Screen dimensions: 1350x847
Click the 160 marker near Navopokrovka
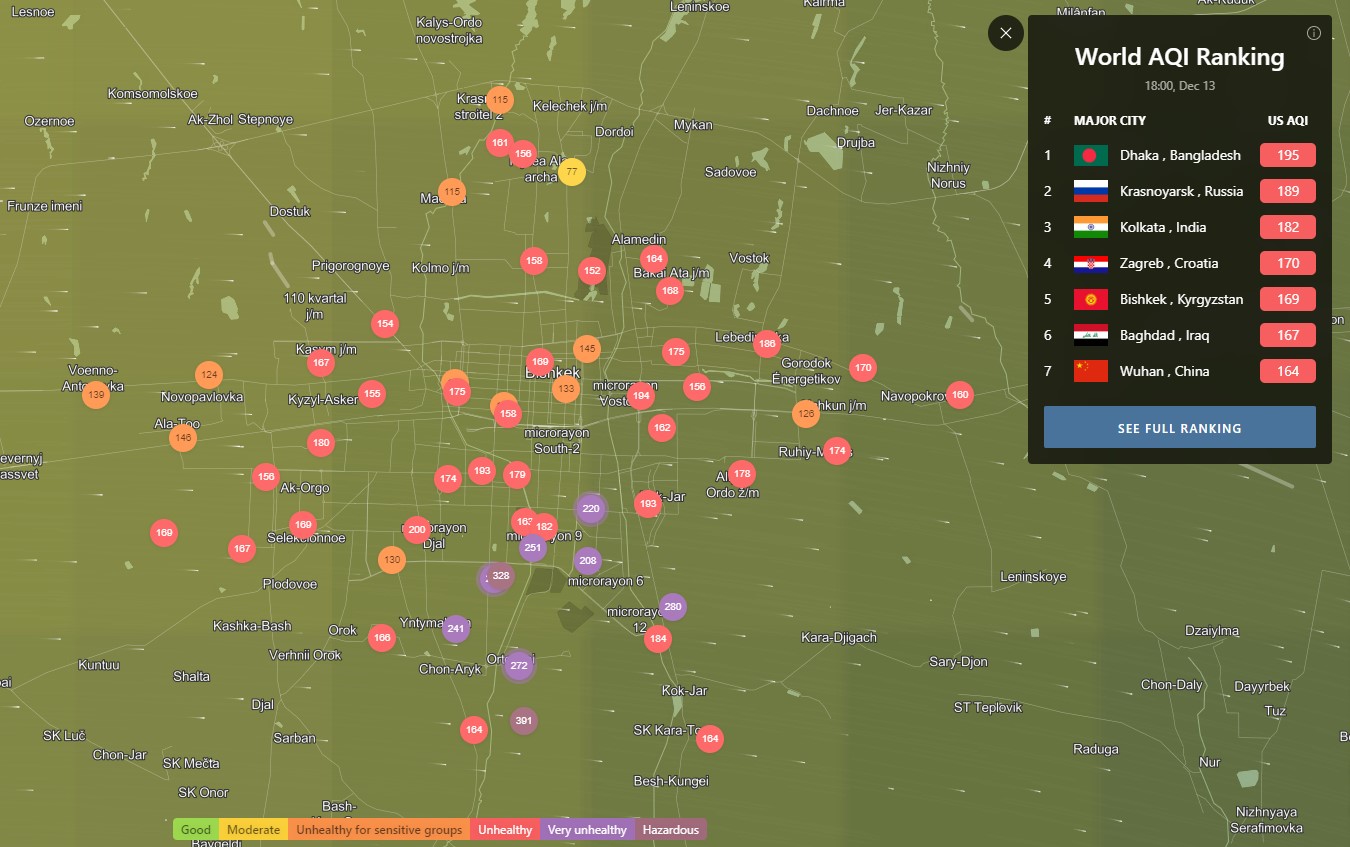point(960,395)
